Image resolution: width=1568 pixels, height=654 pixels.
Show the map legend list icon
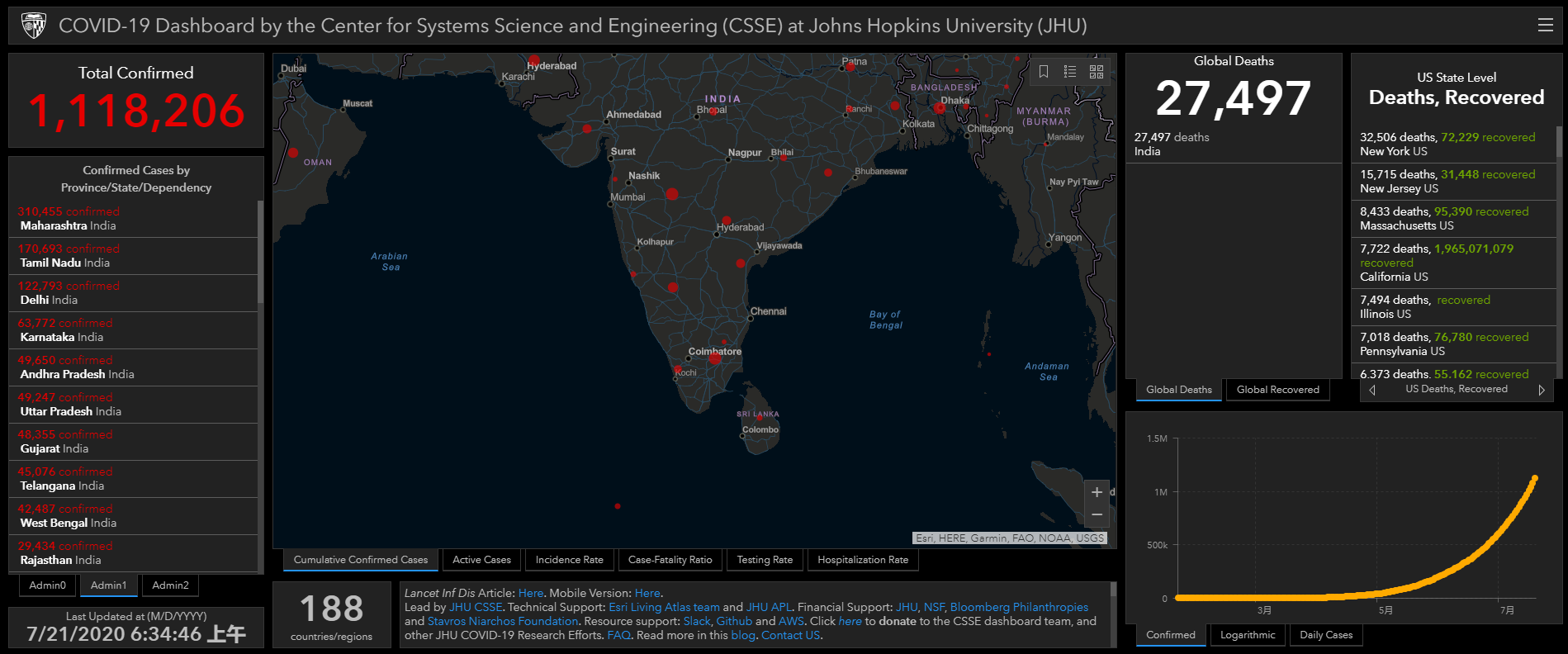pos(1070,72)
